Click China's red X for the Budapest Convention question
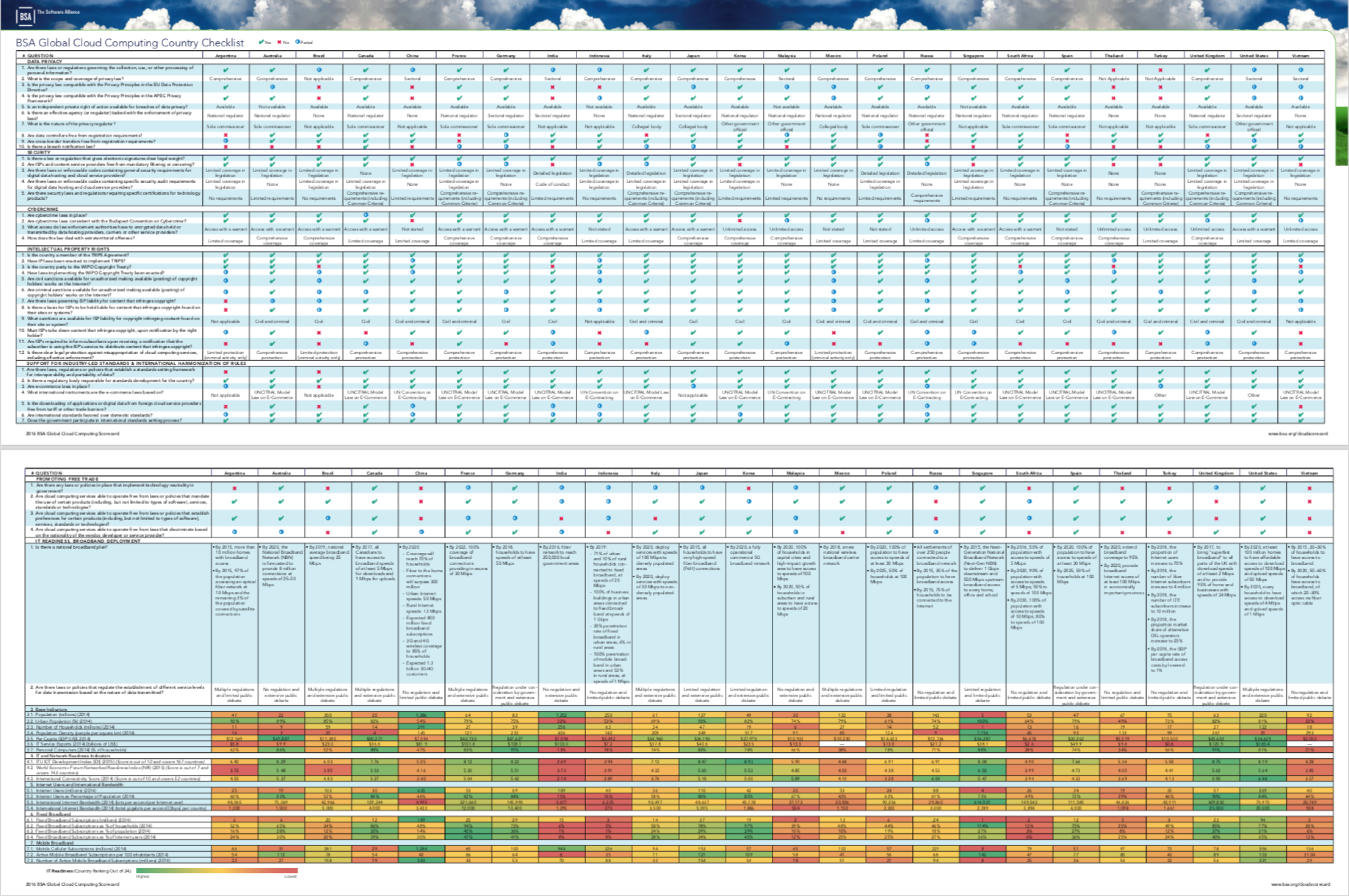Screen dimensions: 1349x896 pyautogui.click(x=412, y=220)
